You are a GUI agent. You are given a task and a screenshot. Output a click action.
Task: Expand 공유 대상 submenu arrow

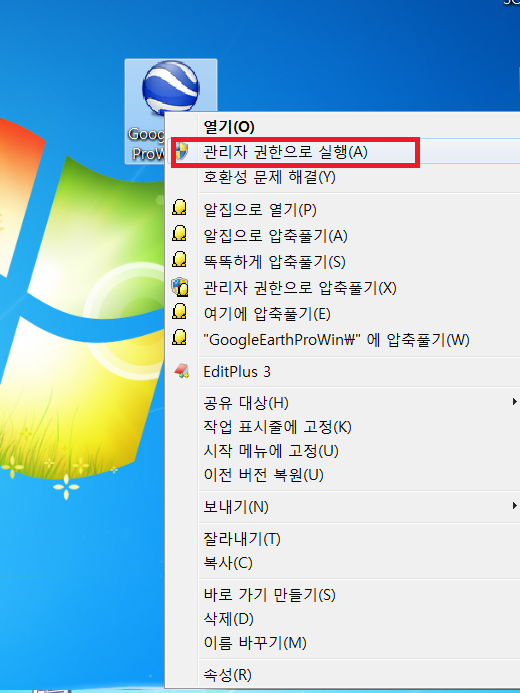(514, 401)
